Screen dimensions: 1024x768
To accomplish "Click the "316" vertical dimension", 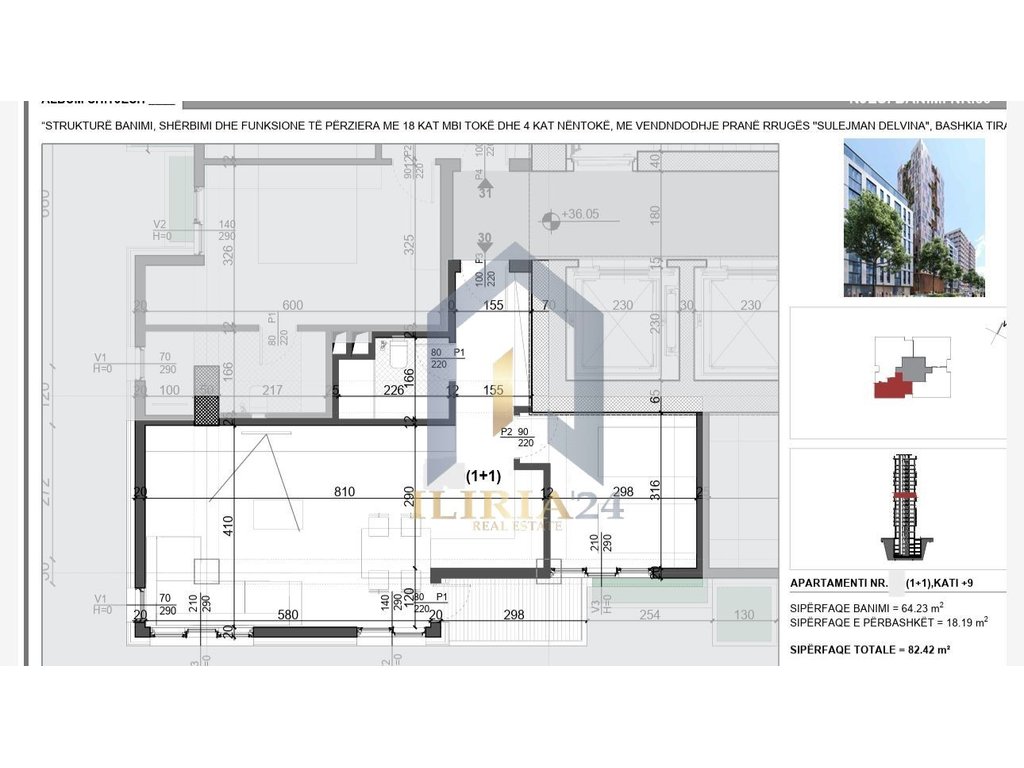I will tap(655, 490).
